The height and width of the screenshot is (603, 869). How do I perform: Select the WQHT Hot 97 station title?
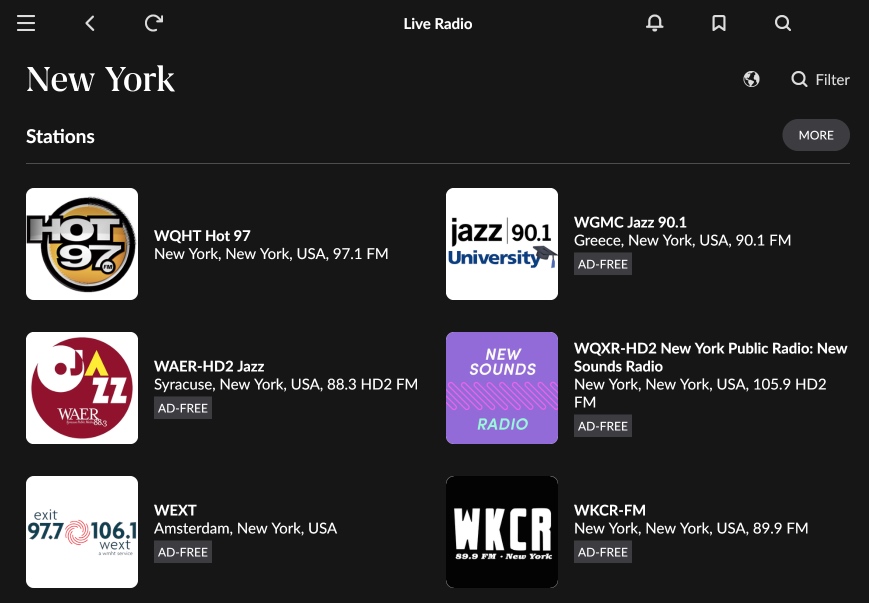pyautogui.click(x=202, y=236)
